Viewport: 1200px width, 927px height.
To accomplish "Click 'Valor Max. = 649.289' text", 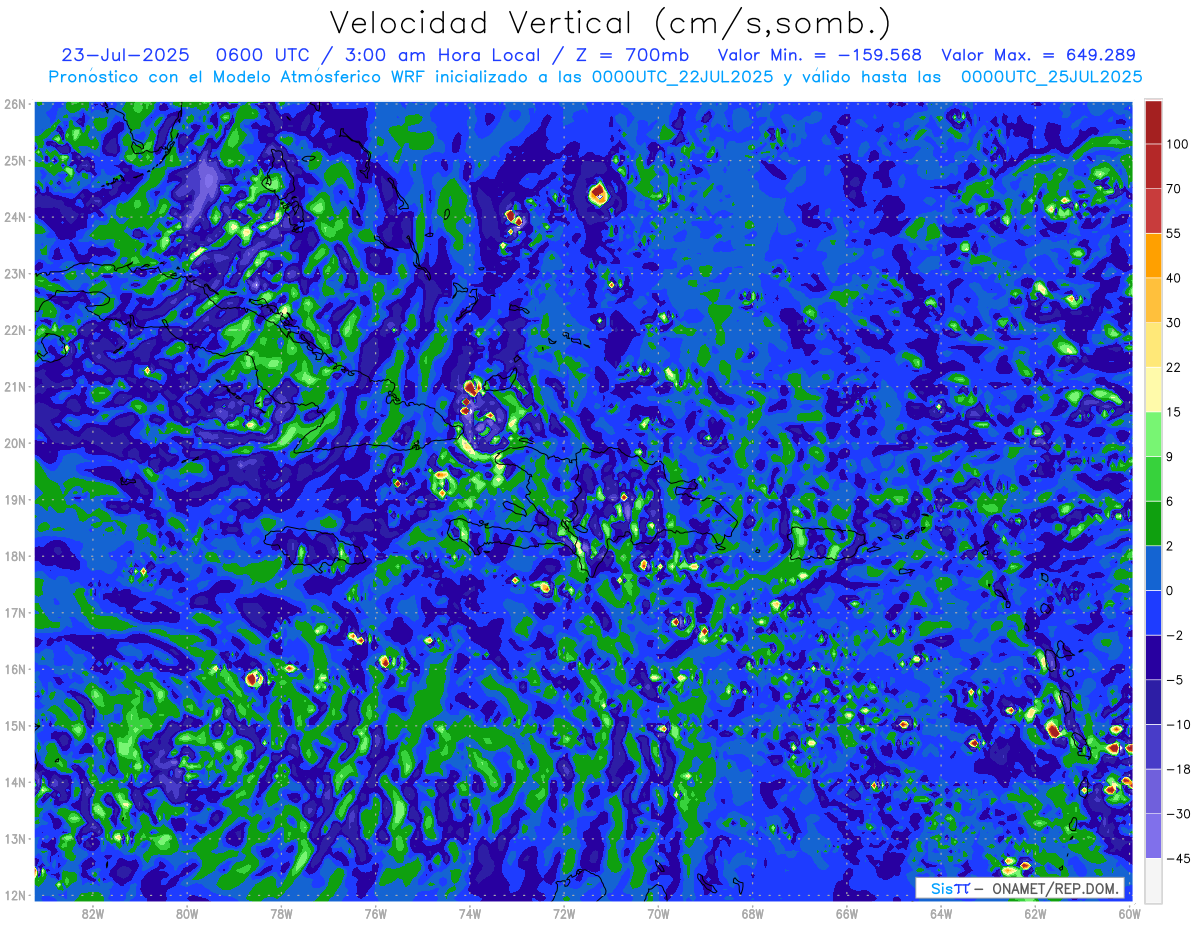I will pyautogui.click(x=1038, y=55).
